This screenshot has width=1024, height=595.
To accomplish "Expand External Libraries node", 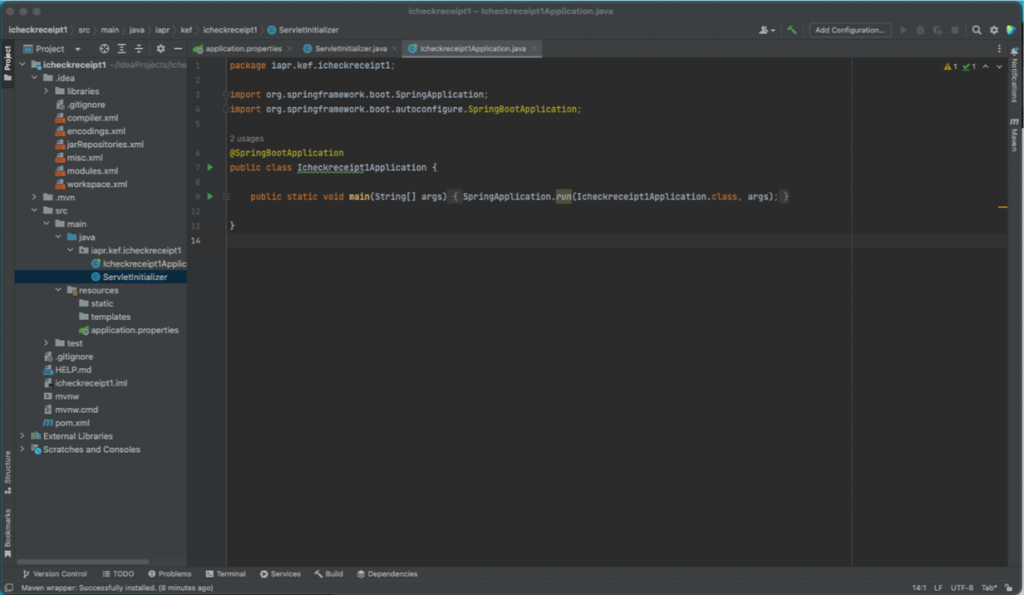I will [22, 436].
